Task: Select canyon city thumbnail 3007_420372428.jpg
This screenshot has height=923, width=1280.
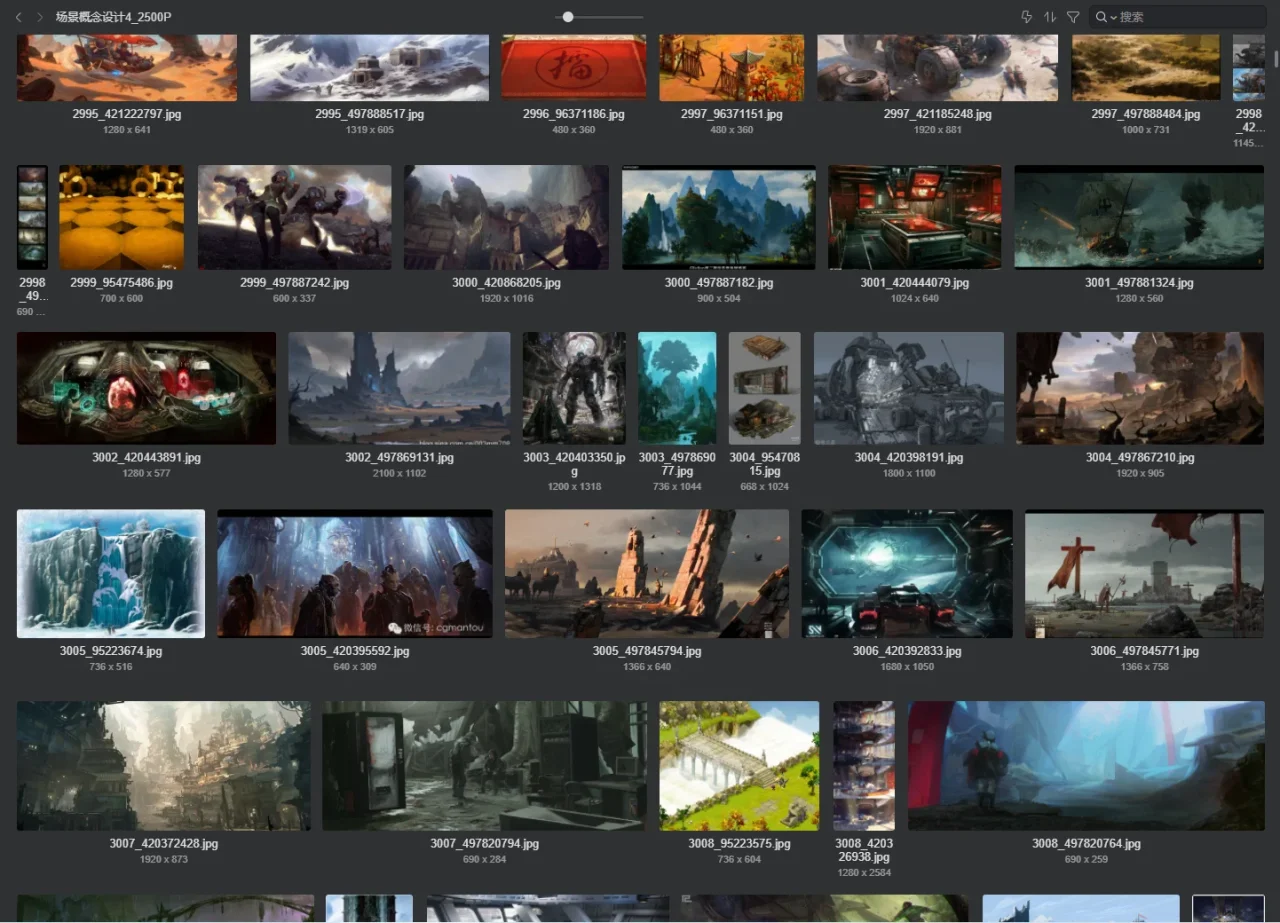Action: click(164, 766)
